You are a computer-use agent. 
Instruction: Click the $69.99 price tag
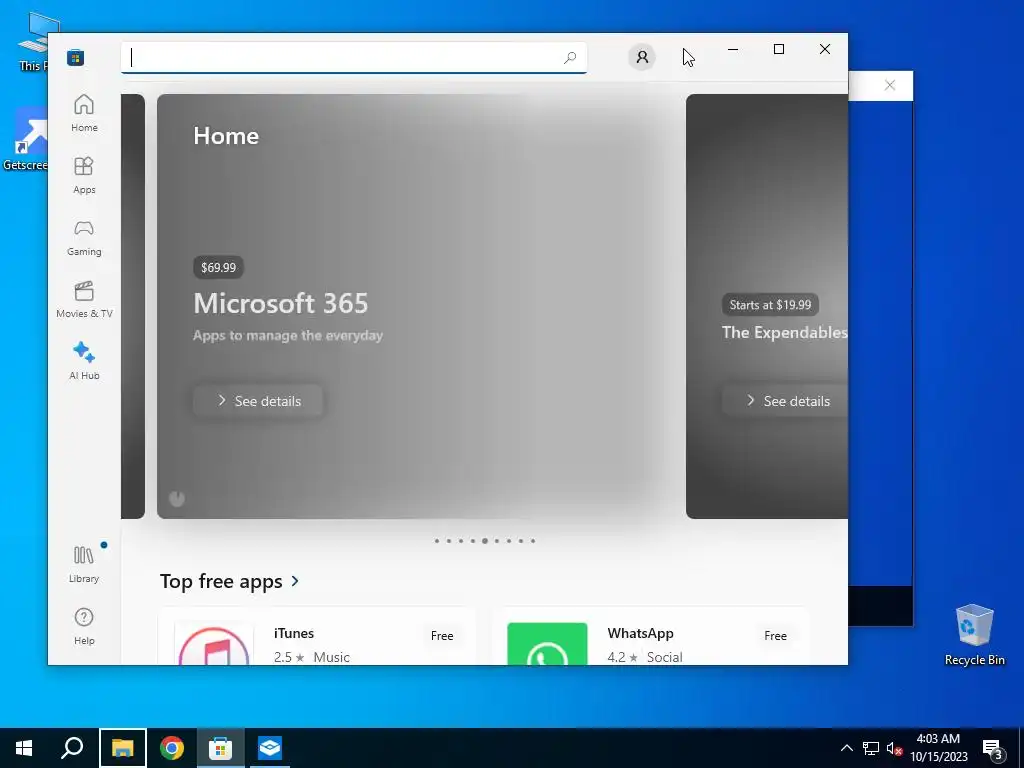(x=218, y=267)
